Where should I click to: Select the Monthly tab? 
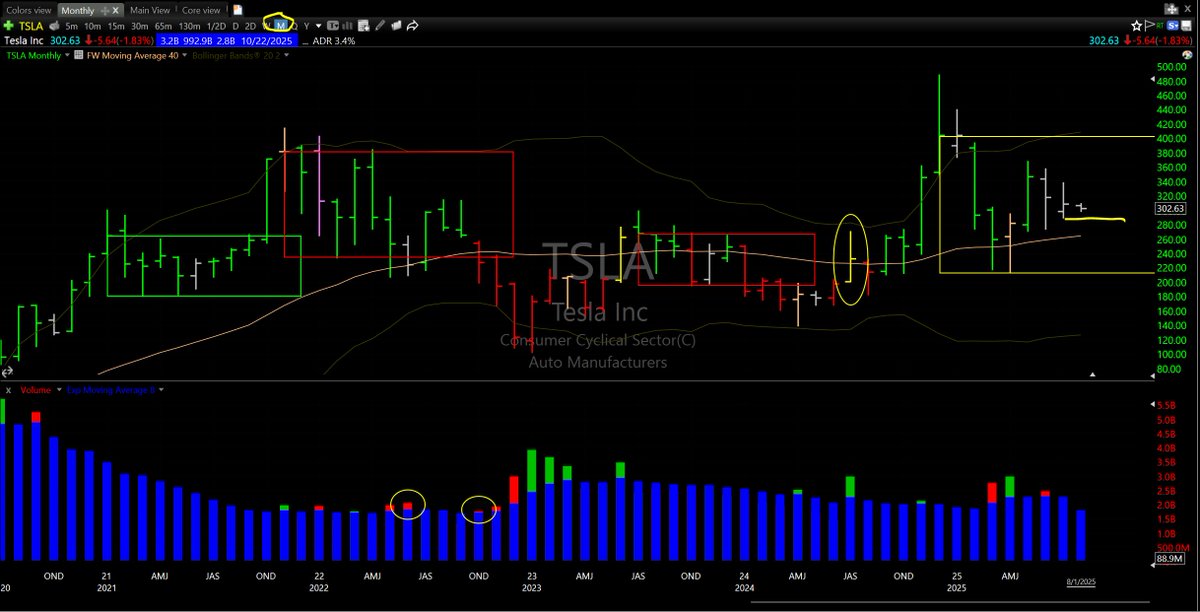[78, 10]
